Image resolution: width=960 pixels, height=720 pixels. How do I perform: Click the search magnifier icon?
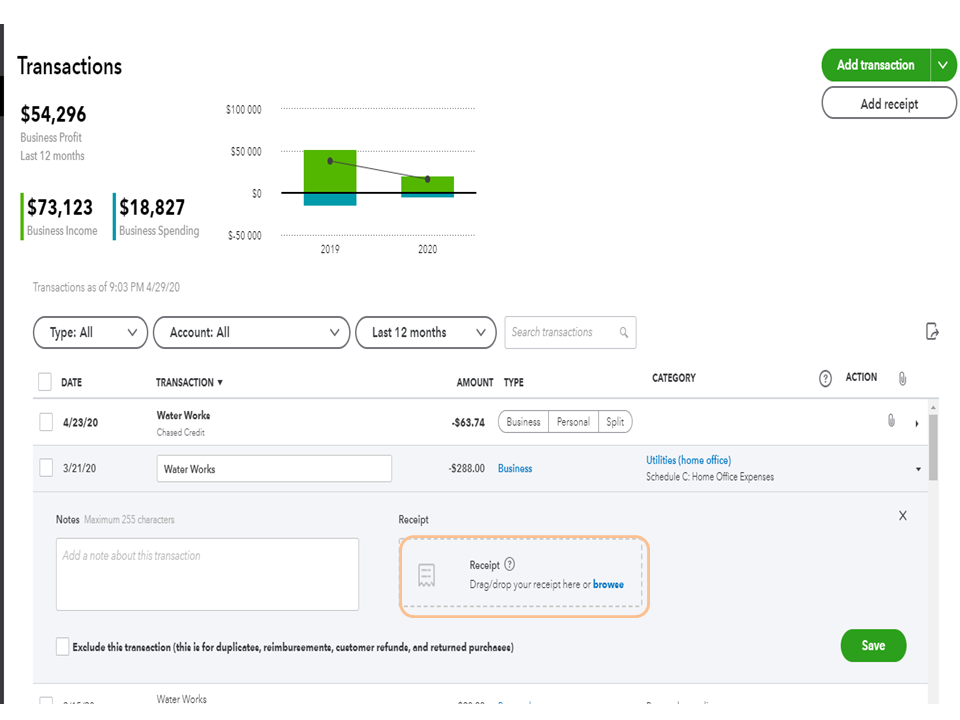(x=624, y=333)
